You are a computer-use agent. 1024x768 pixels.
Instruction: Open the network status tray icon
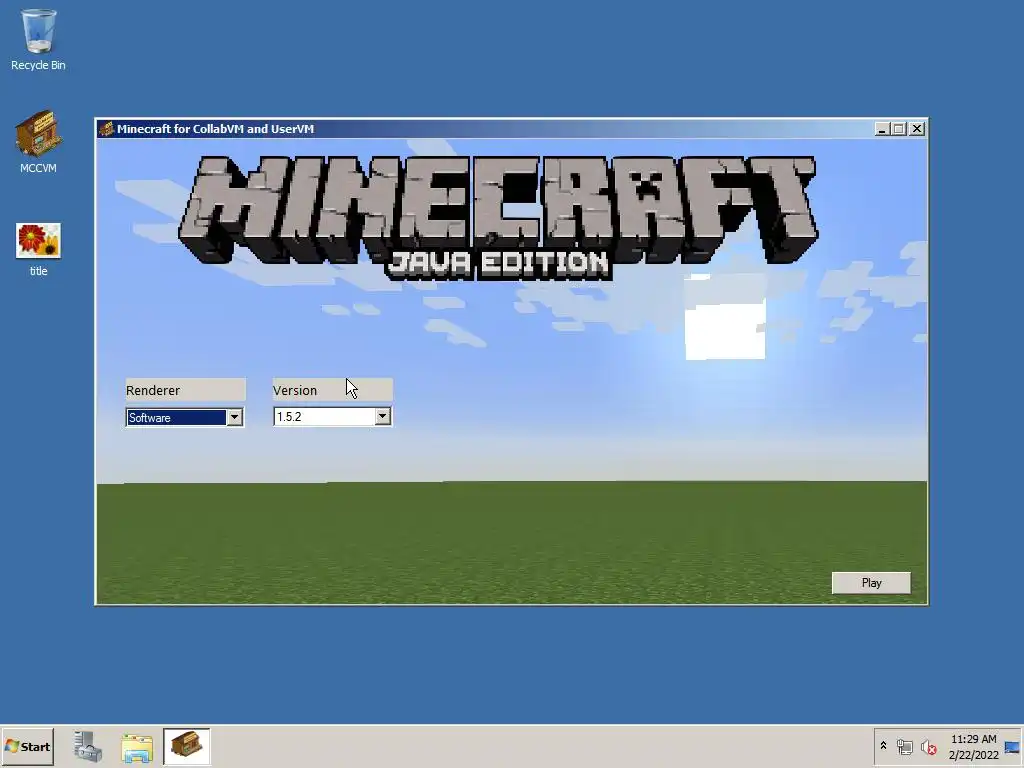(904, 746)
